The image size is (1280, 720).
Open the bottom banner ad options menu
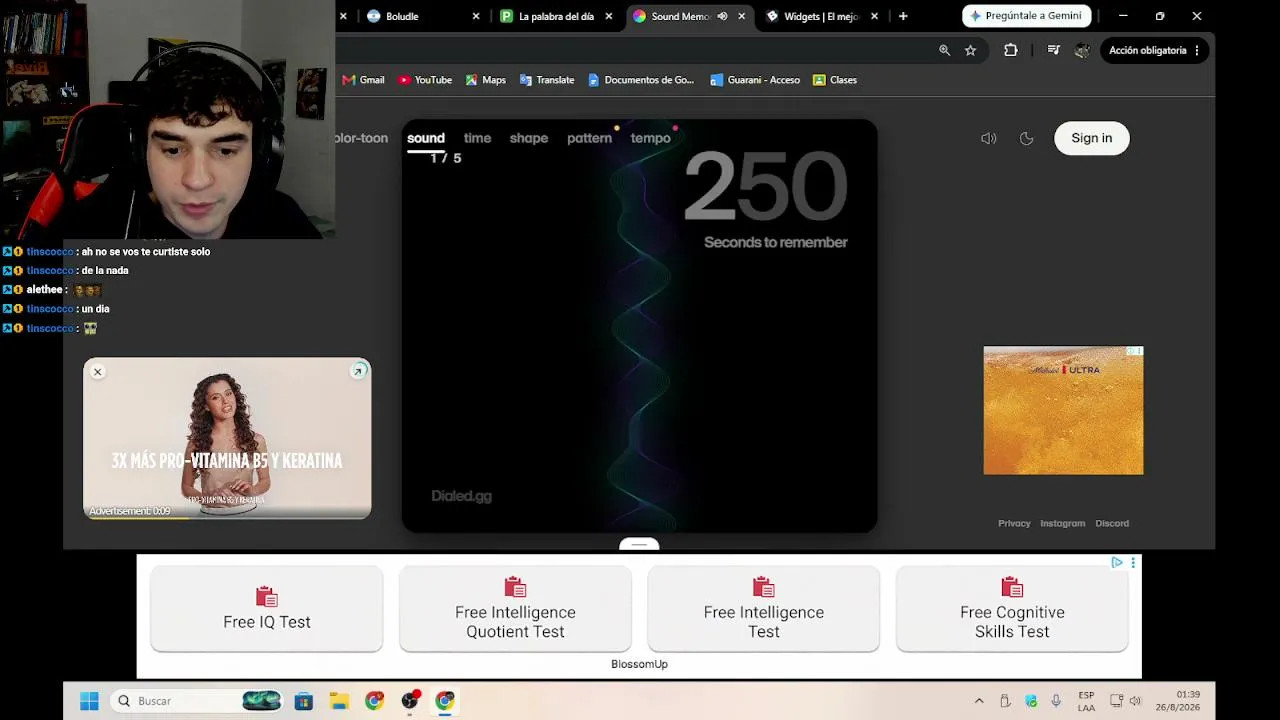(x=1133, y=563)
